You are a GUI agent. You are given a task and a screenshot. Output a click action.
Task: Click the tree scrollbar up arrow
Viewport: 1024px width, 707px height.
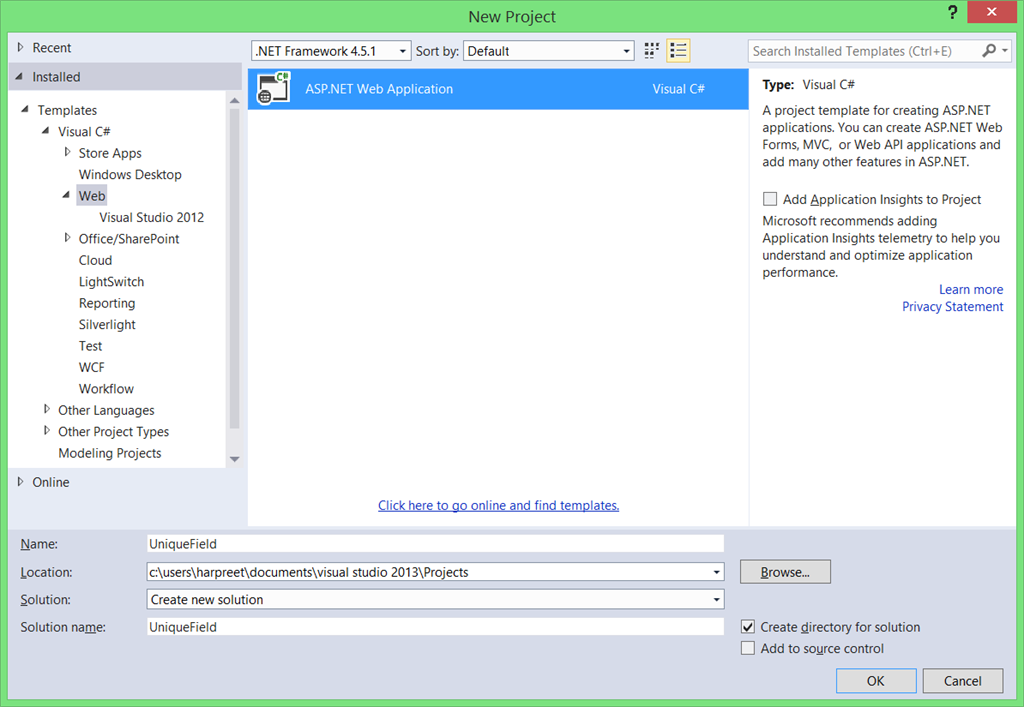[x=234, y=101]
